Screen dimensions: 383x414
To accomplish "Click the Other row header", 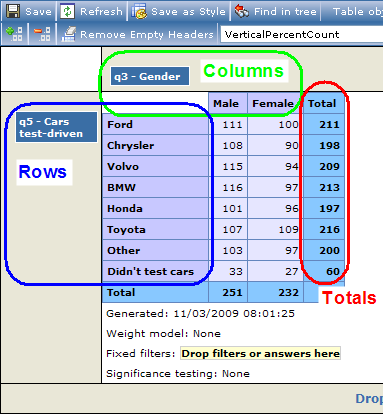I will click(155, 250).
